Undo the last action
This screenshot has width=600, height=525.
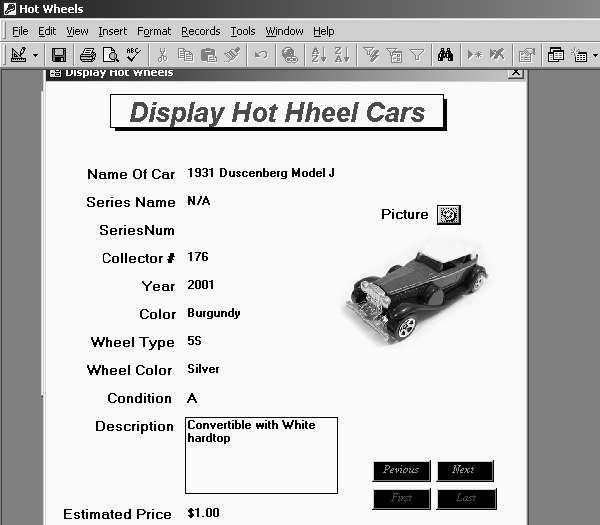click(x=261, y=55)
